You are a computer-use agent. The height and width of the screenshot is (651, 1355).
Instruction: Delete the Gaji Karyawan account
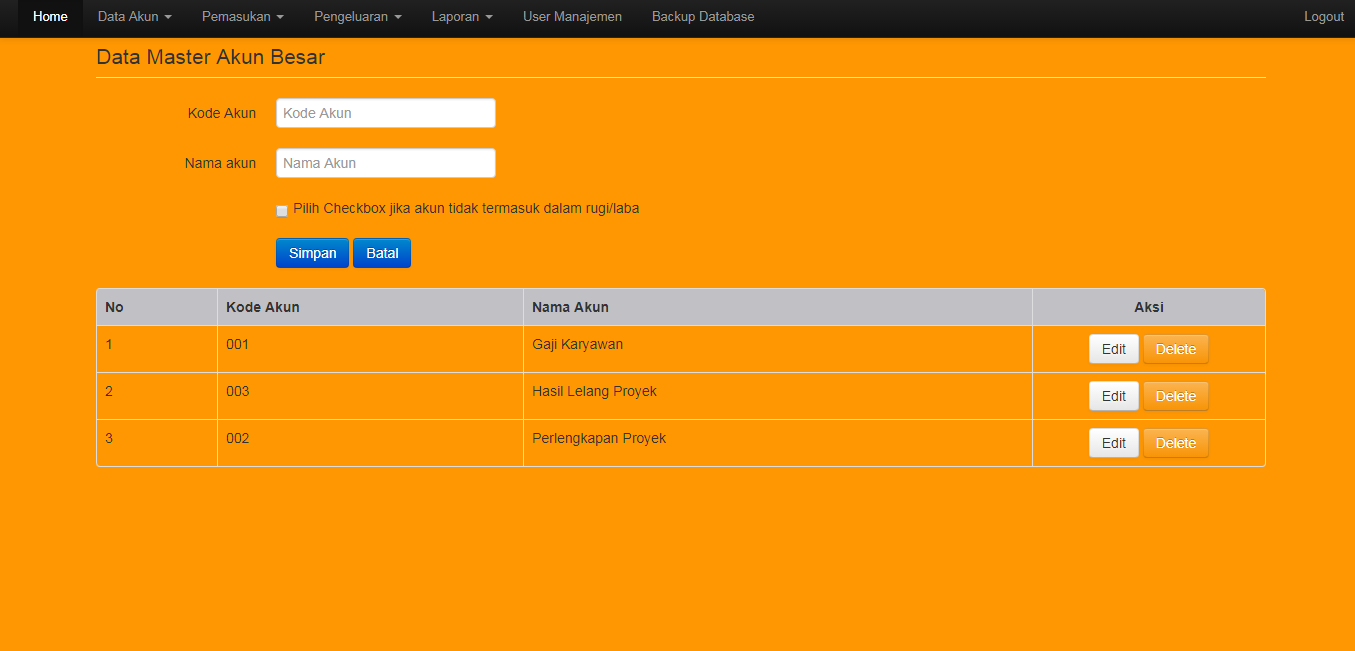(1175, 348)
